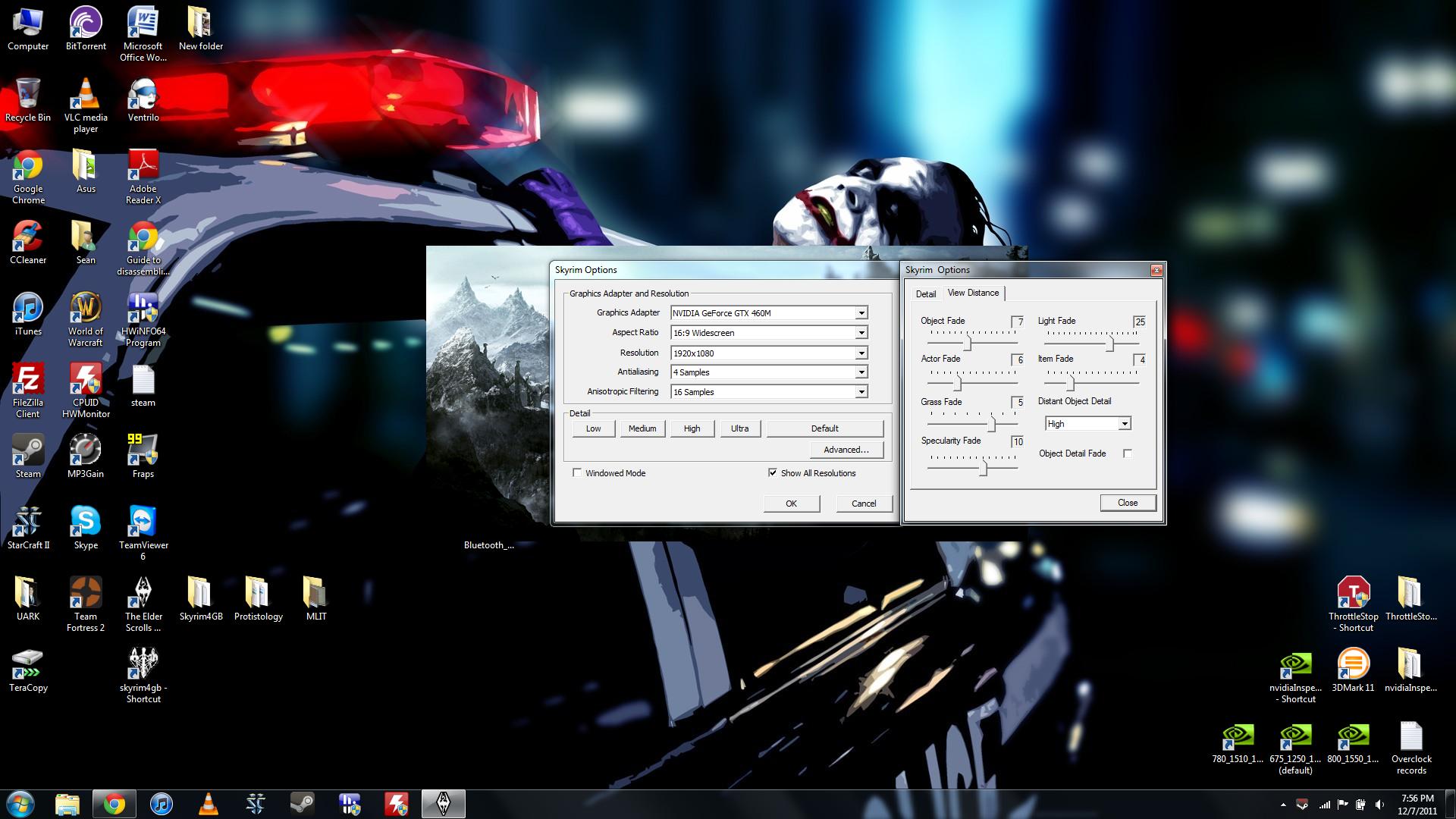The image size is (1456, 819).
Task: Switch to Chrome in the taskbar
Action: 115,804
